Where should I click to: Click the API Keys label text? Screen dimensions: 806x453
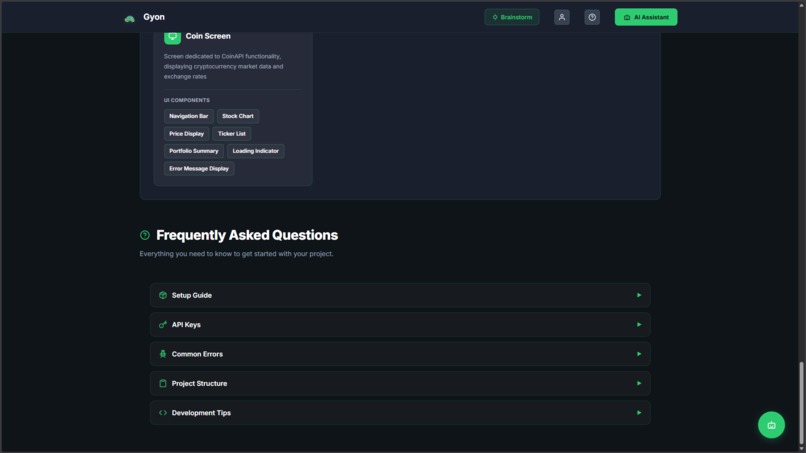(186, 324)
